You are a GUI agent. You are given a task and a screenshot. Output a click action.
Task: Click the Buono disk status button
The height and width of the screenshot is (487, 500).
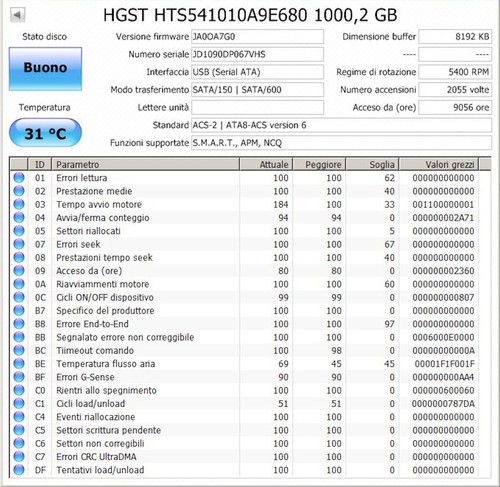[x=45, y=69]
